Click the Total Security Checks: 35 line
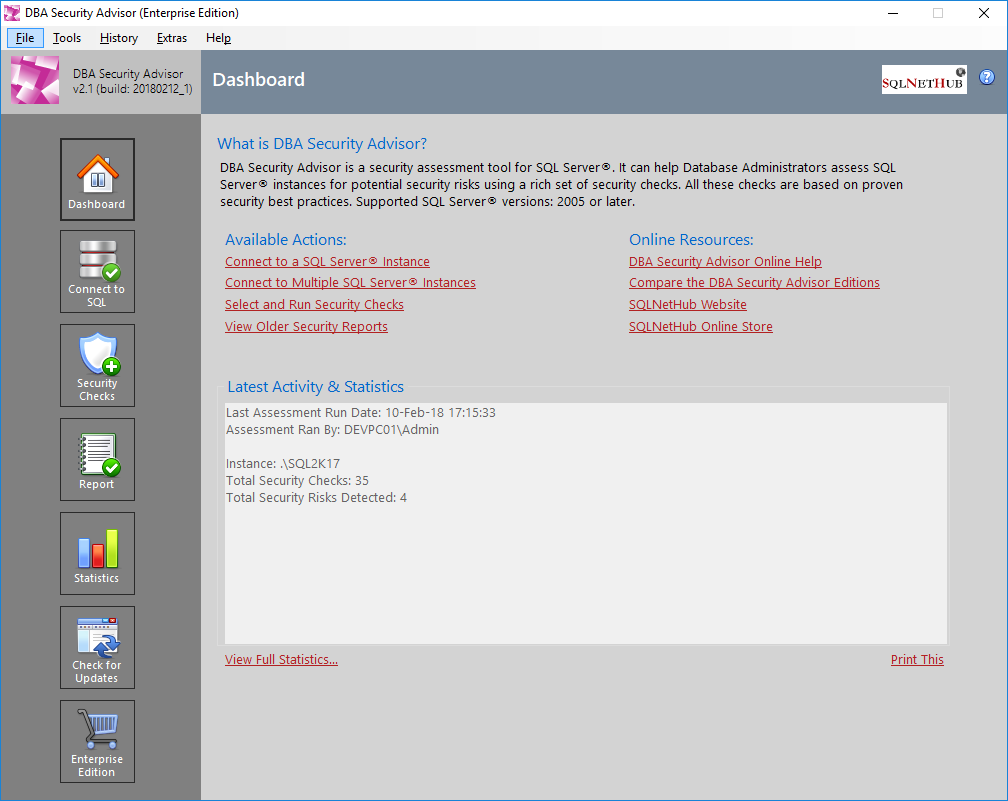Screen dimensions: 1008x801 pos(297,480)
